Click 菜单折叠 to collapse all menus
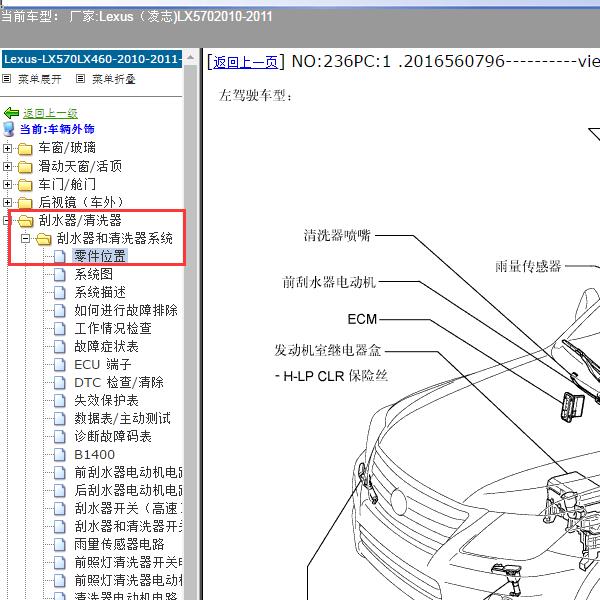 [114, 79]
